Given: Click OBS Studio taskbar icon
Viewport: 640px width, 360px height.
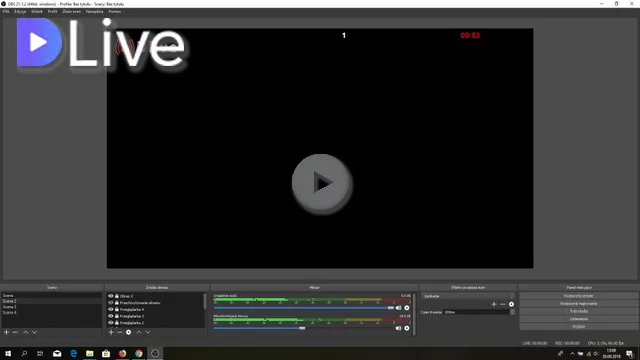Looking at the screenshot, I should pyautogui.click(x=155, y=353).
